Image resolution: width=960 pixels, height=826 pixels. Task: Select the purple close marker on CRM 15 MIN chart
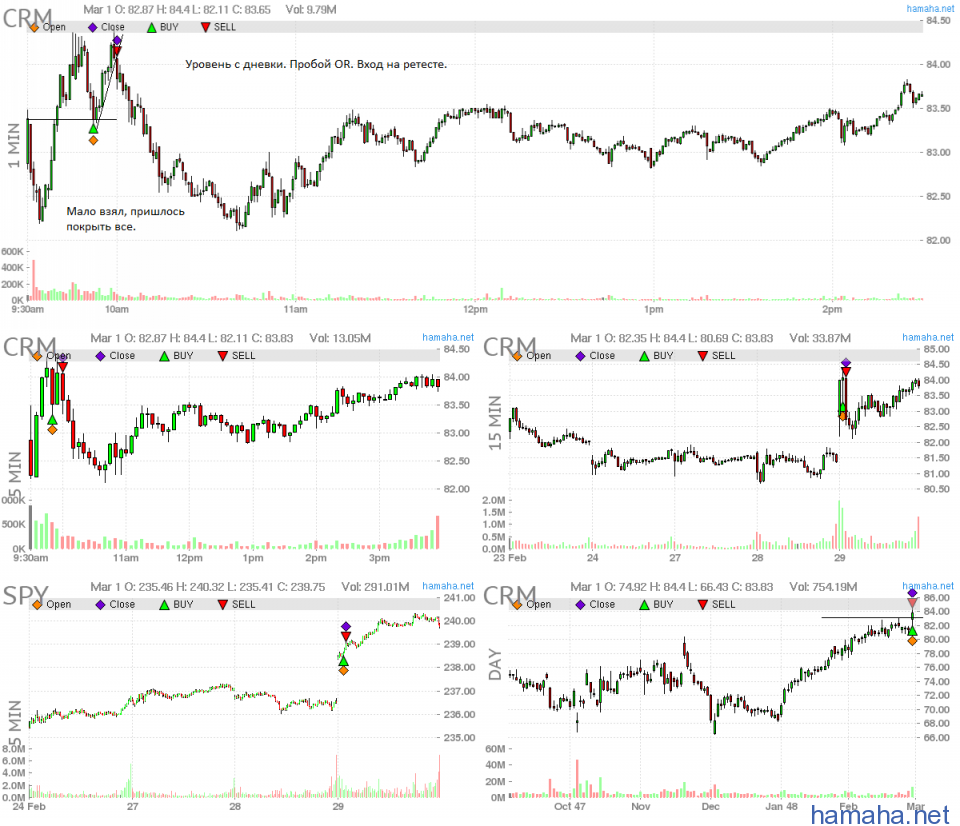pyautogui.click(x=846, y=362)
